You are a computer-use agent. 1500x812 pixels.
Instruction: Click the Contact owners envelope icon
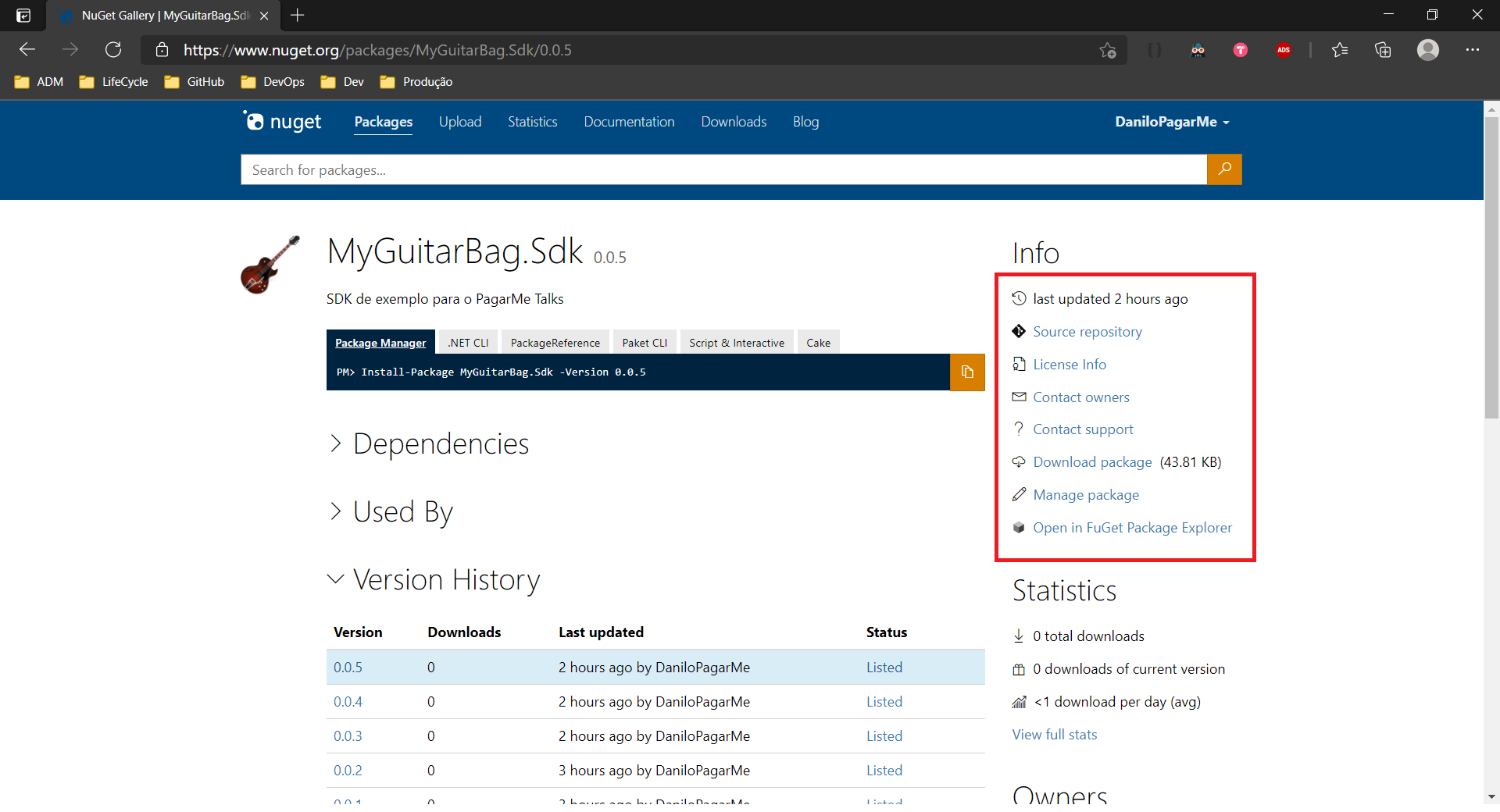(1020, 397)
